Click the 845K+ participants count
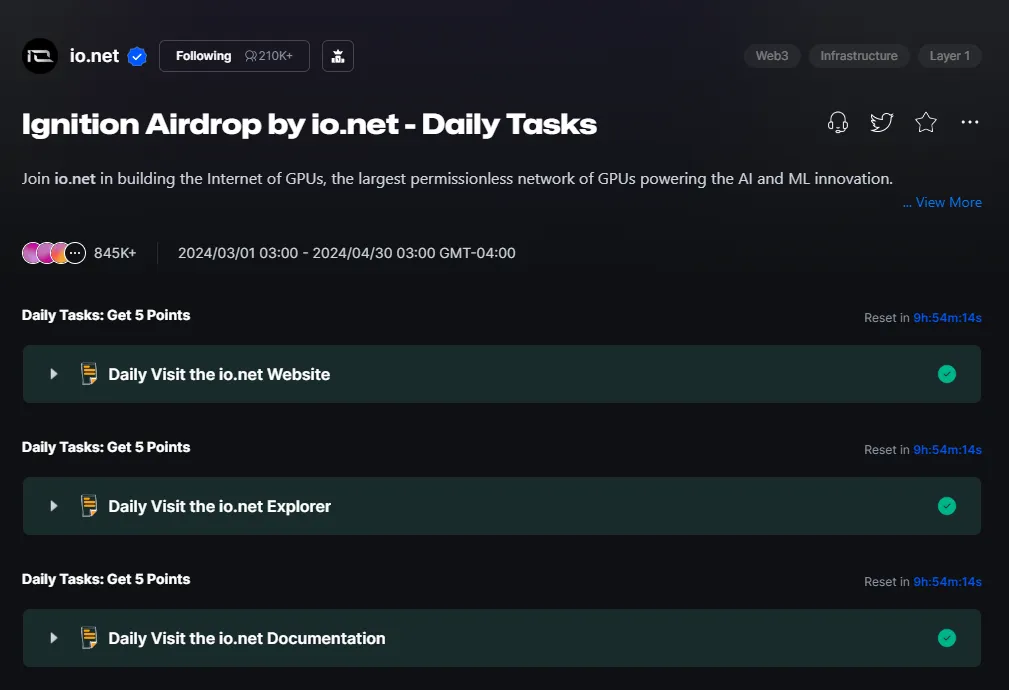Screen dimensions: 1009x690 [115, 253]
